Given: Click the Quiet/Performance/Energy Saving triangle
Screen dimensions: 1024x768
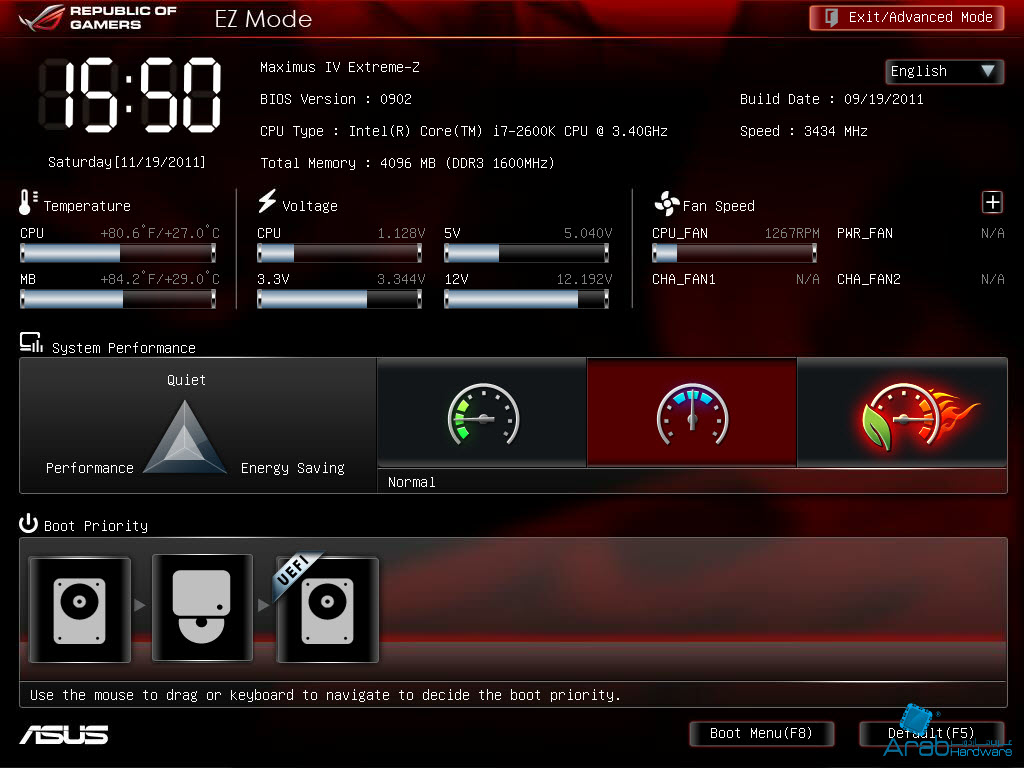Looking at the screenshot, I should [185, 438].
